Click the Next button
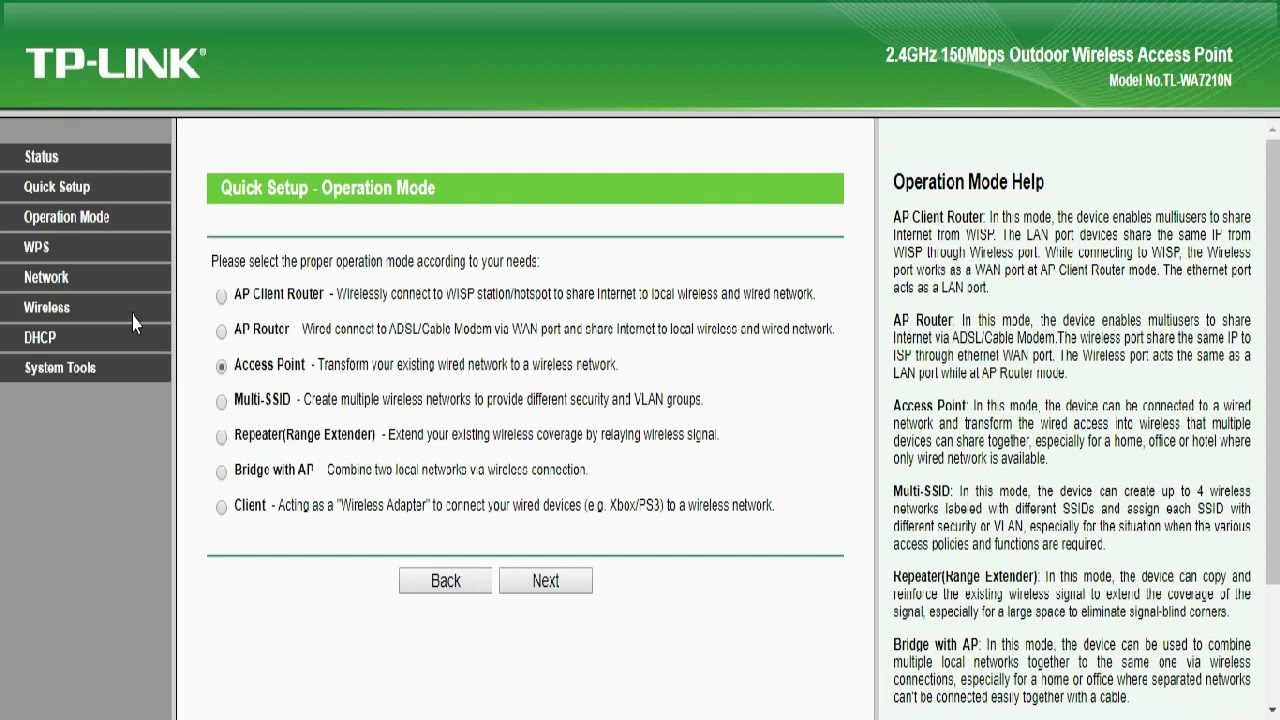The image size is (1280, 720). [x=546, y=581]
